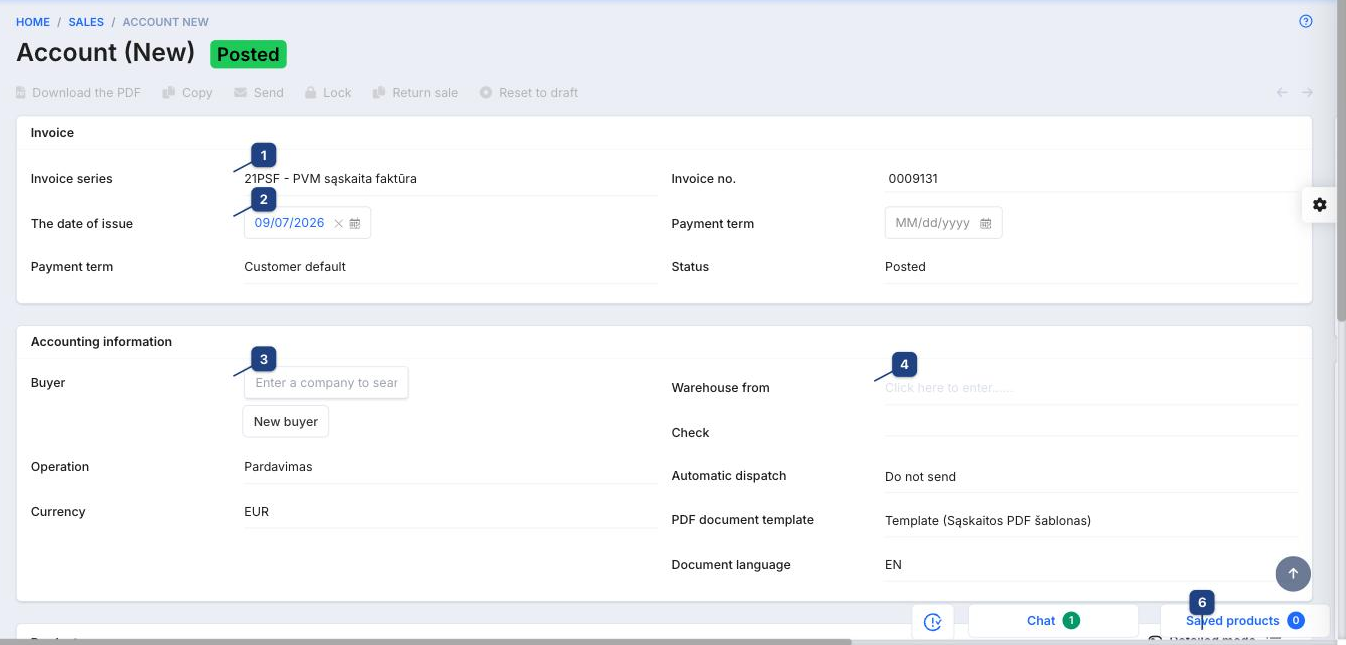
Task: Click the scroll-to-top arrow button
Action: pos(1293,573)
